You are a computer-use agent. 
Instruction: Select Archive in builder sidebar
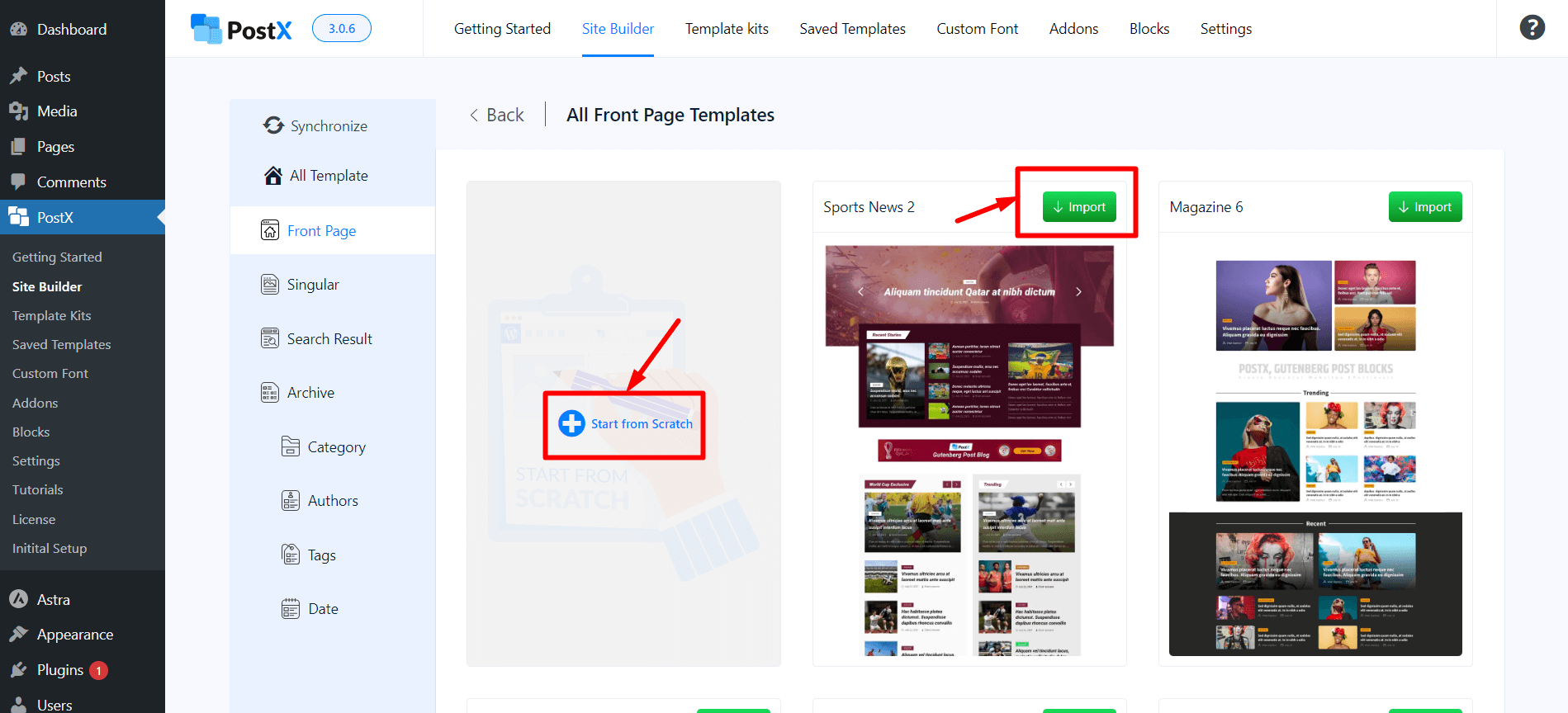pos(310,393)
